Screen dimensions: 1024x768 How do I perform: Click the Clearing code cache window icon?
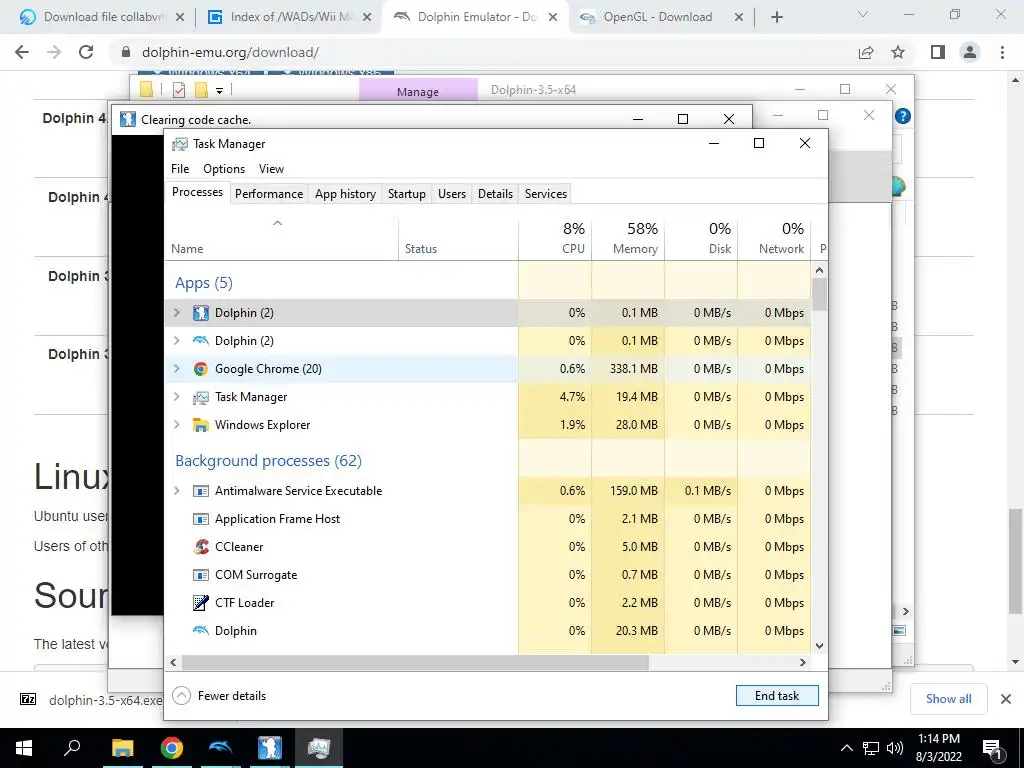click(x=127, y=119)
